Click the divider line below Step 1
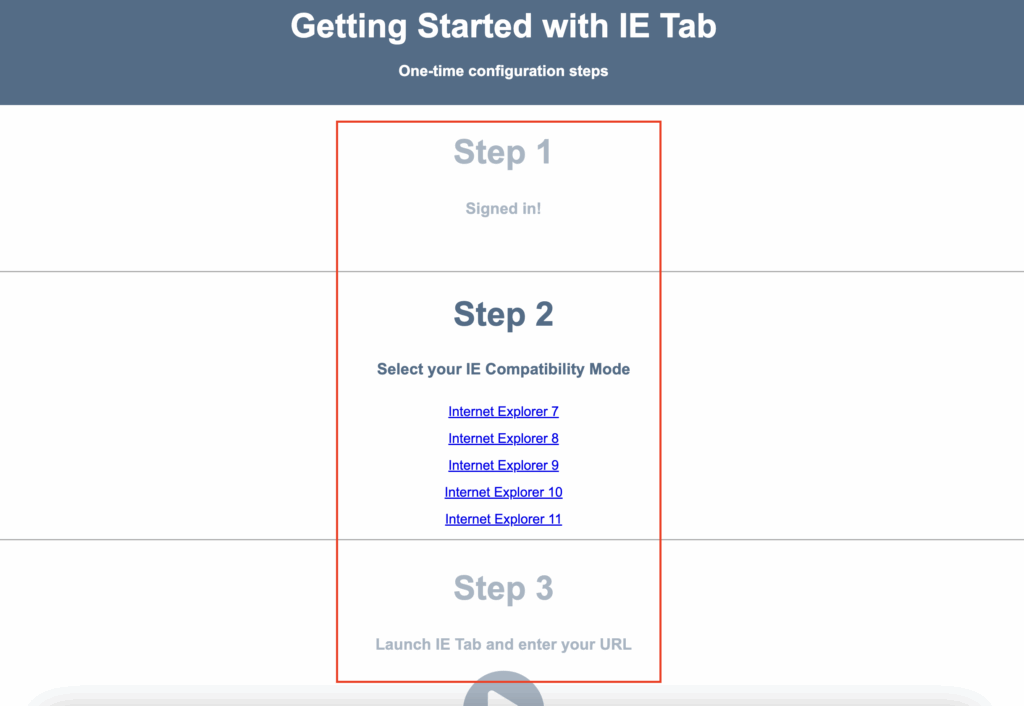The height and width of the screenshot is (706, 1024). (x=168, y=271)
